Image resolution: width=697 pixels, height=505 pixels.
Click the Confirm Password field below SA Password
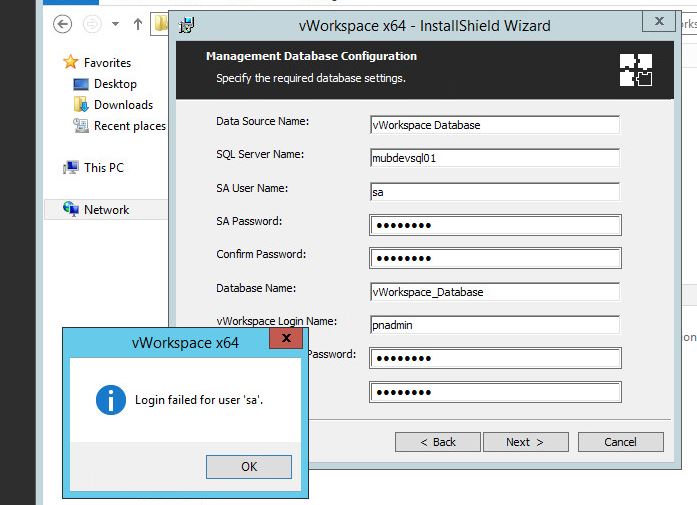pyautogui.click(x=495, y=258)
